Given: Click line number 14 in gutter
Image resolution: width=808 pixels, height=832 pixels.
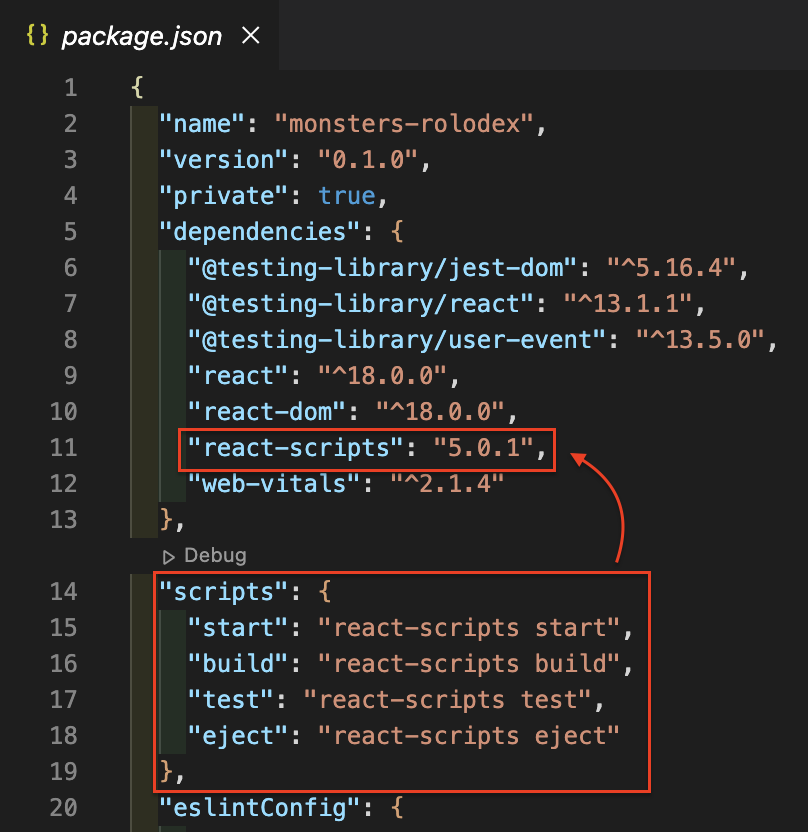Looking at the screenshot, I should [64, 592].
